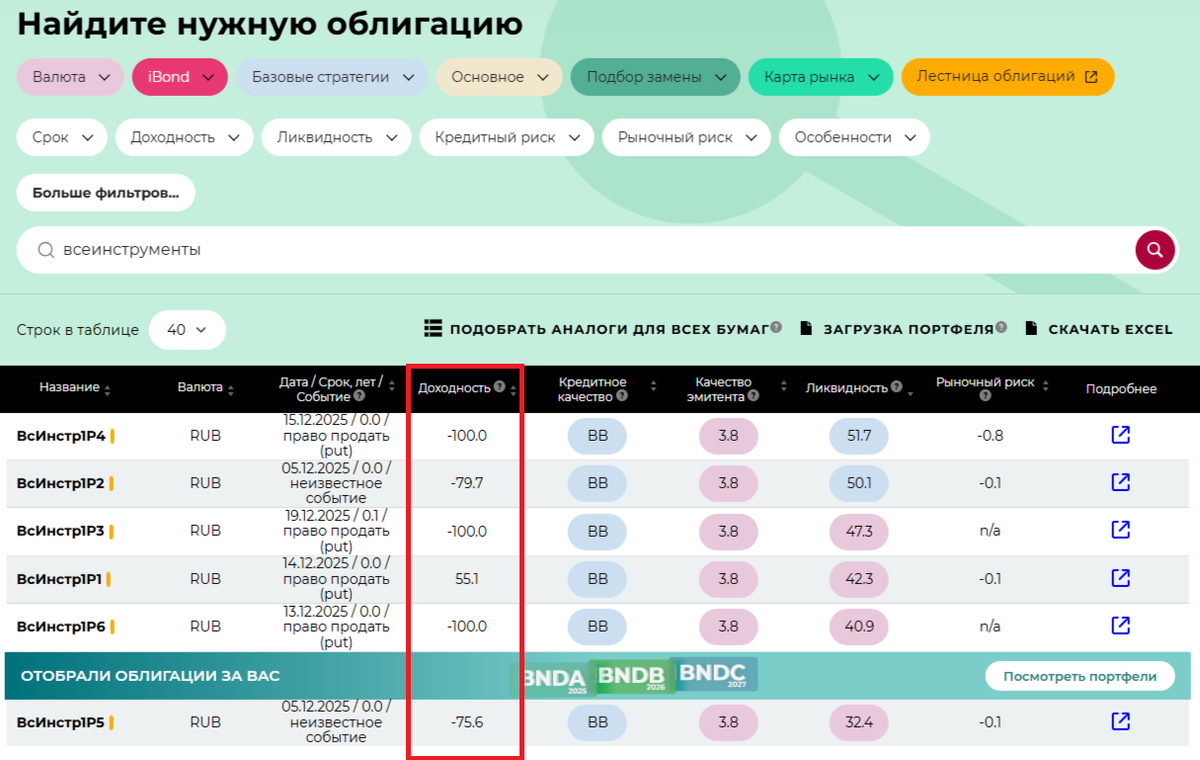Screen dimensions: 1200x760
Task: Click yield value 55.1
Action: point(467,579)
